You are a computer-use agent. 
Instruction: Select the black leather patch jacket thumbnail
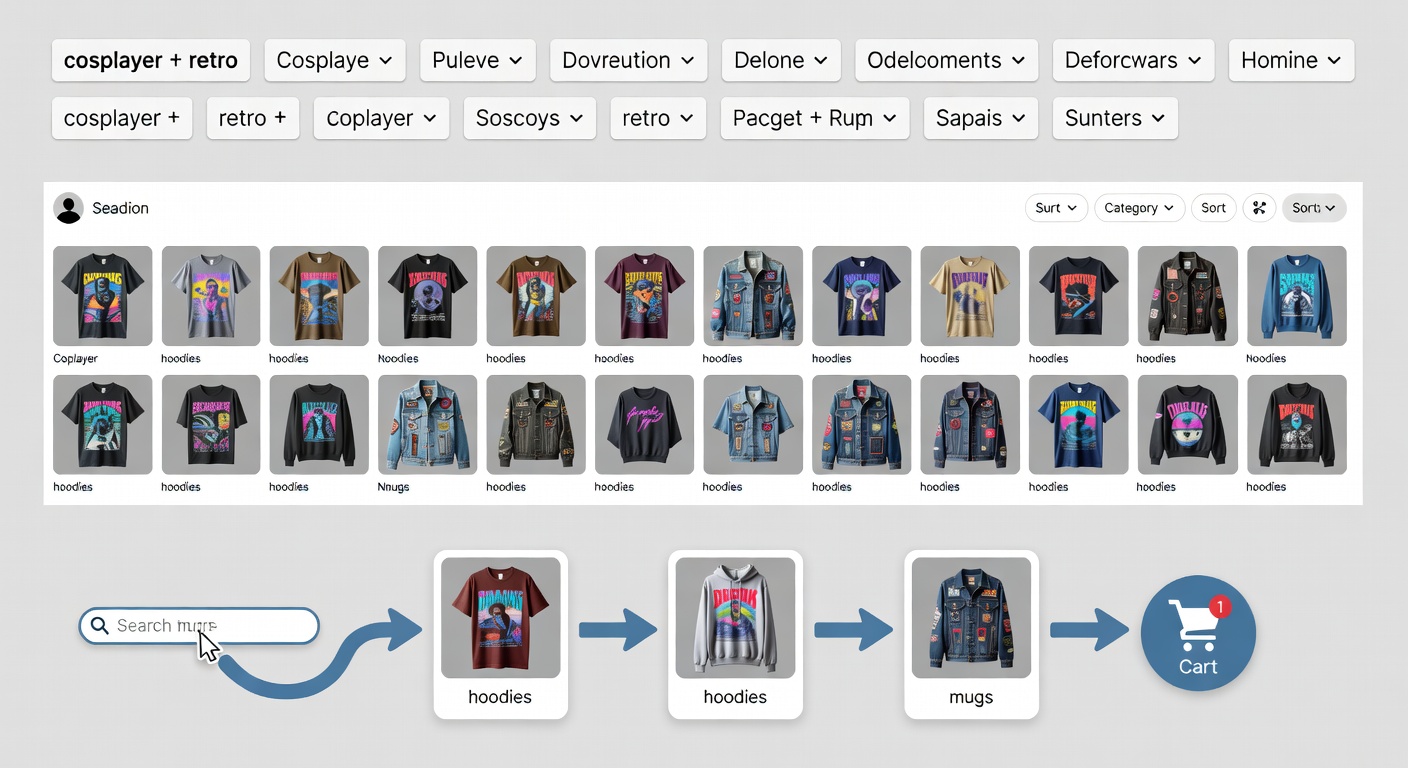pyautogui.click(x=1188, y=296)
